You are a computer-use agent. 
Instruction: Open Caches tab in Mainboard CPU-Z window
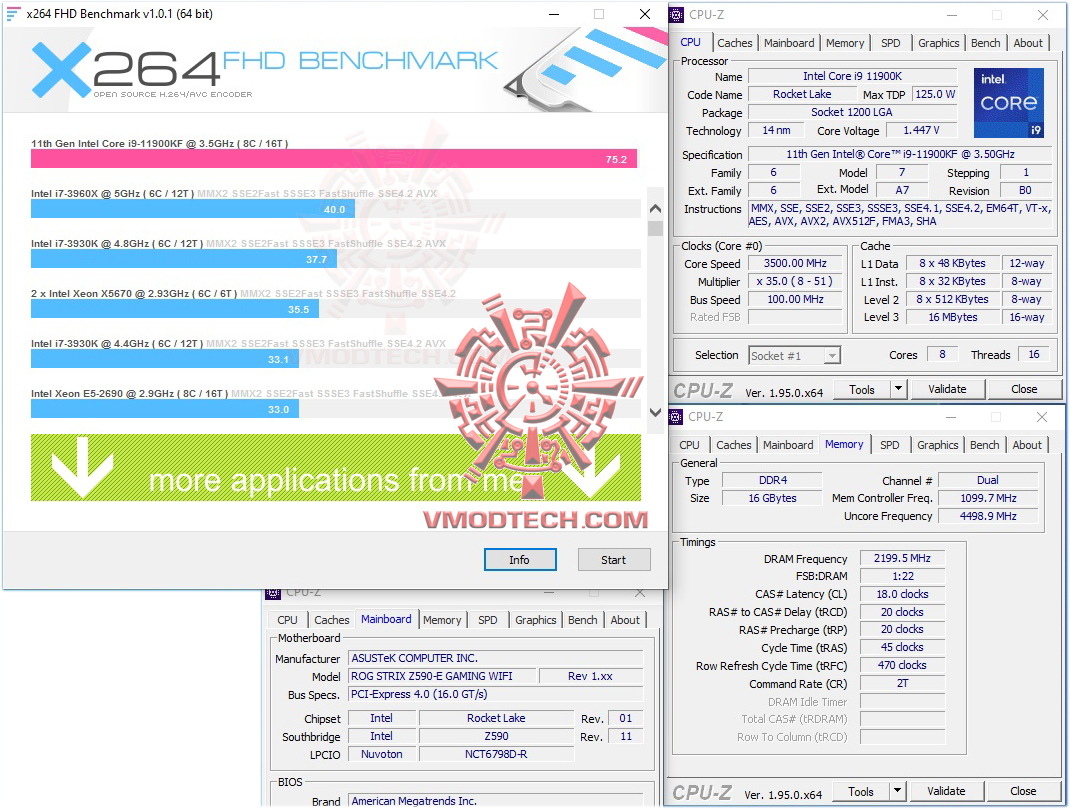click(x=332, y=620)
